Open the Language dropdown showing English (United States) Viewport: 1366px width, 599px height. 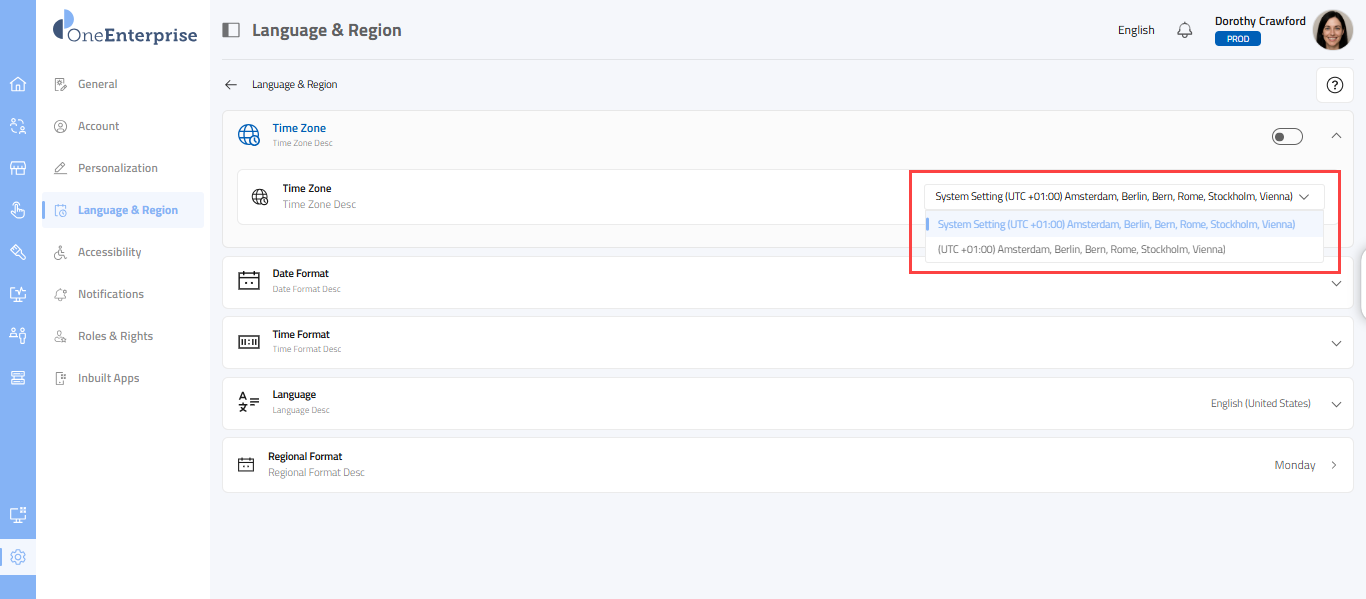(x=1336, y=404)
